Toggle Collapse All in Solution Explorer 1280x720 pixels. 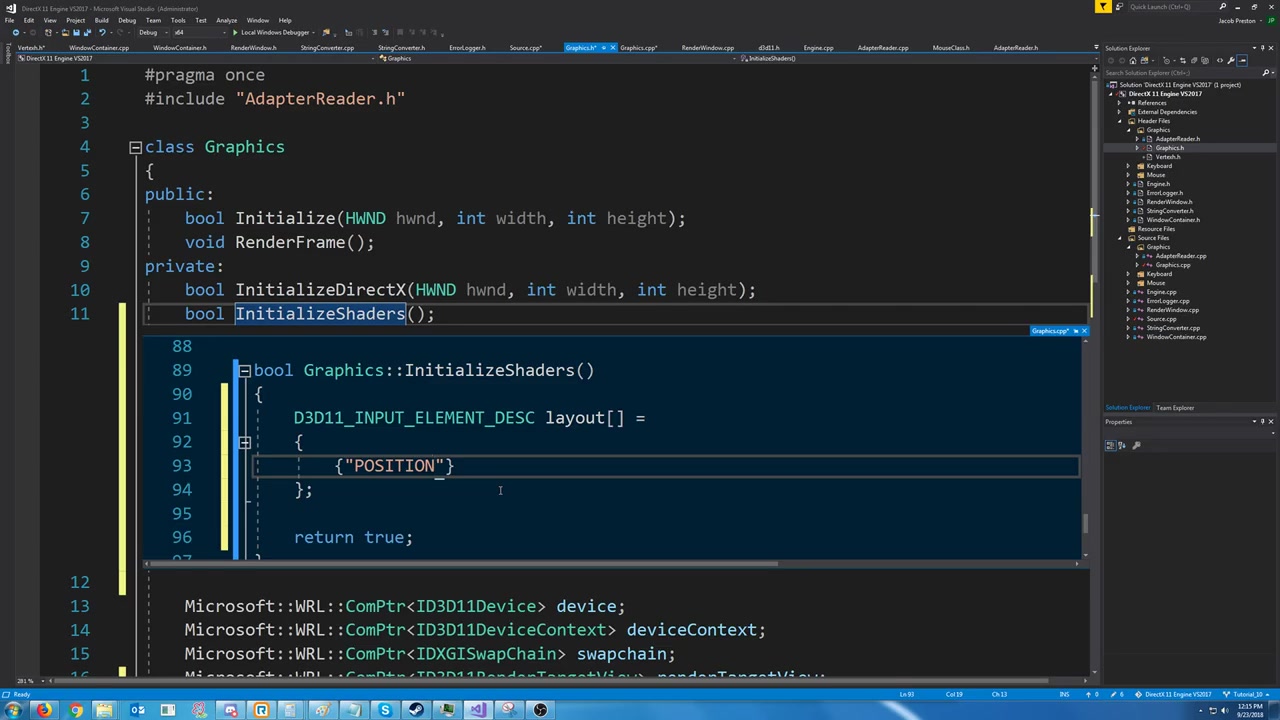pyautogui.click(x=1194, y=61)
